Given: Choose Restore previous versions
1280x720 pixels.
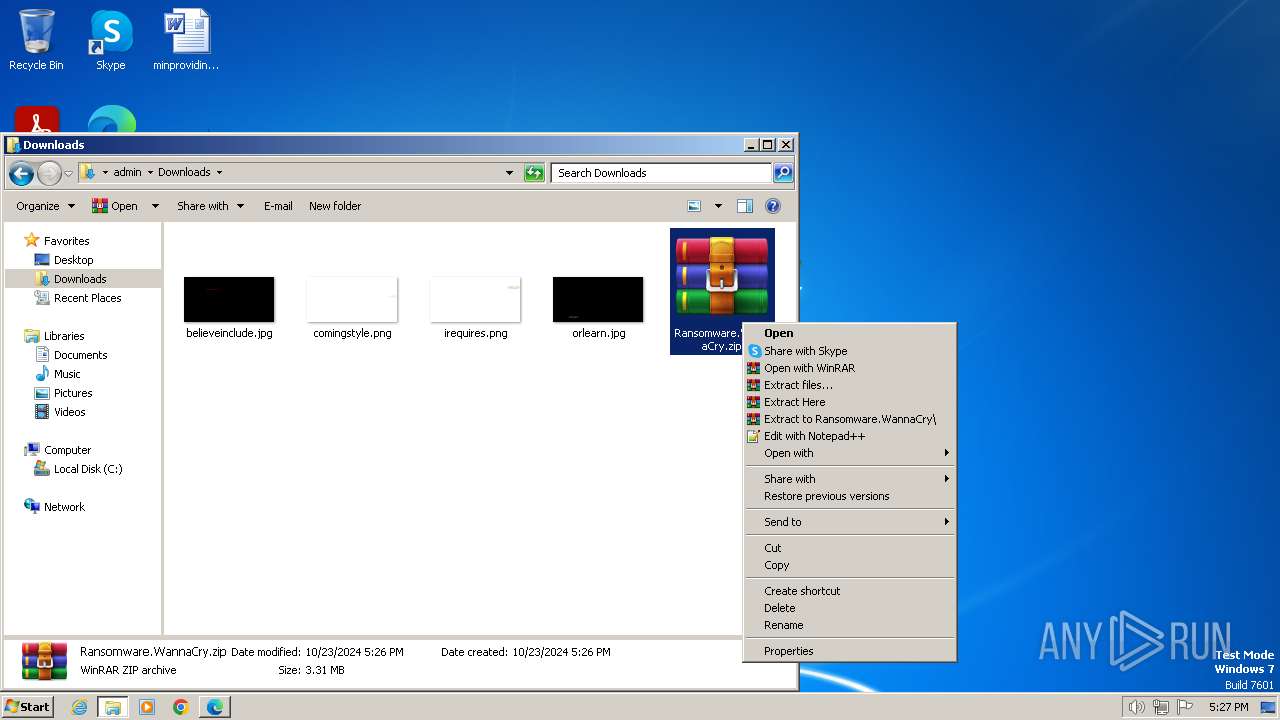Looking at the screenshot, I should pyautogui.click(x=850, y=496).
